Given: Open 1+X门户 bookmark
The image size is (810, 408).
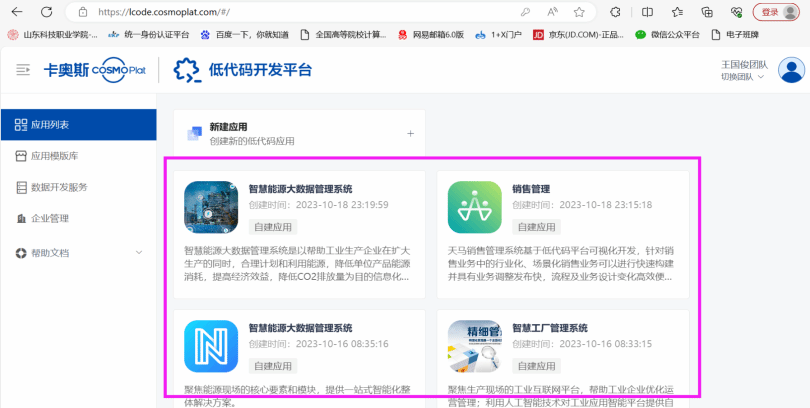Looking at the screenshot, I should 499,35.
